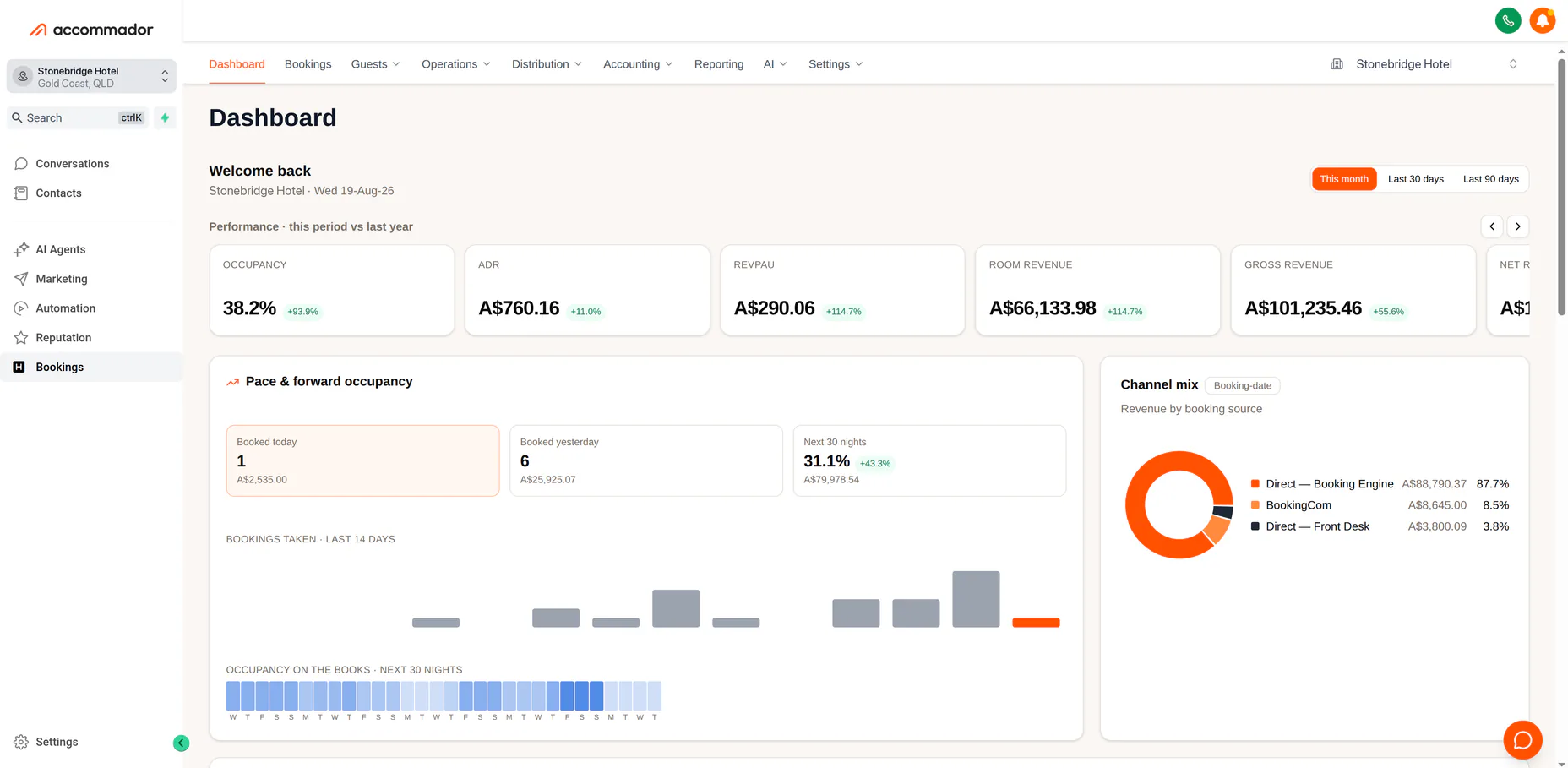Open the Stonebridge Hotel property selector in top bar
The height and width of the screenshot is (768, 1568).
click(1424, 64)
